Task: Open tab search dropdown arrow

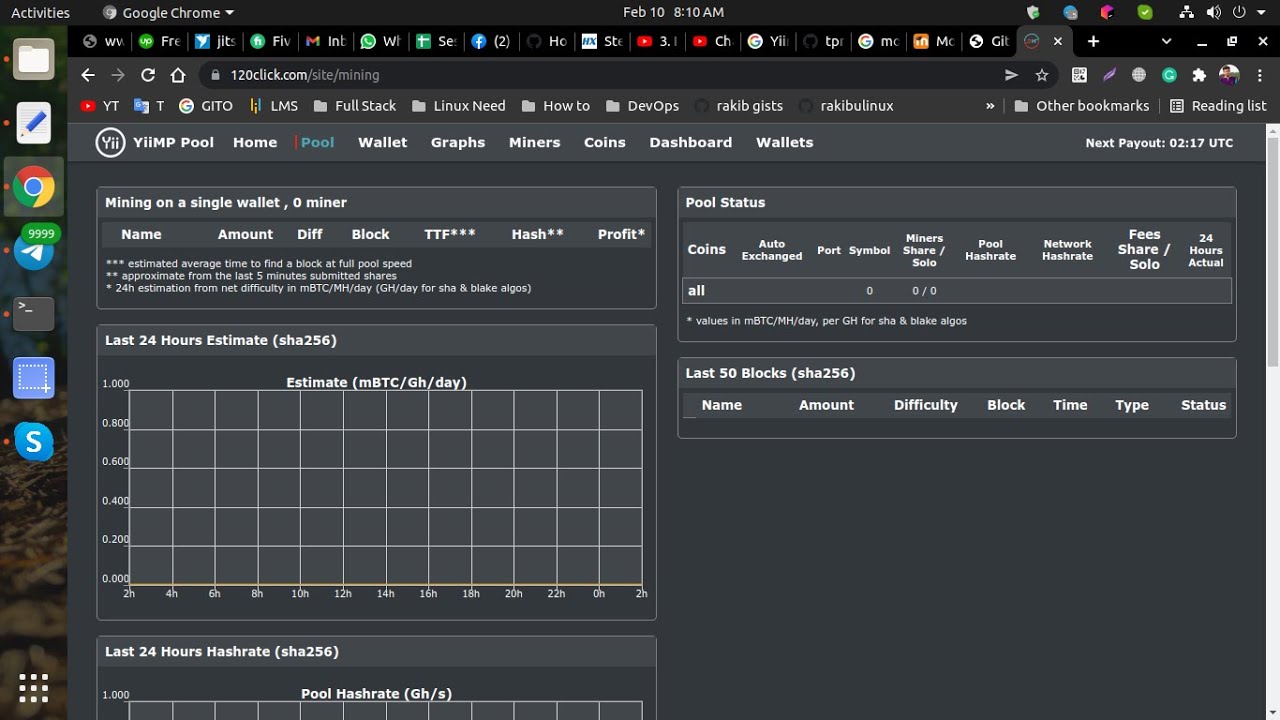Action: pyautogui.click(x=1166, y=41)
